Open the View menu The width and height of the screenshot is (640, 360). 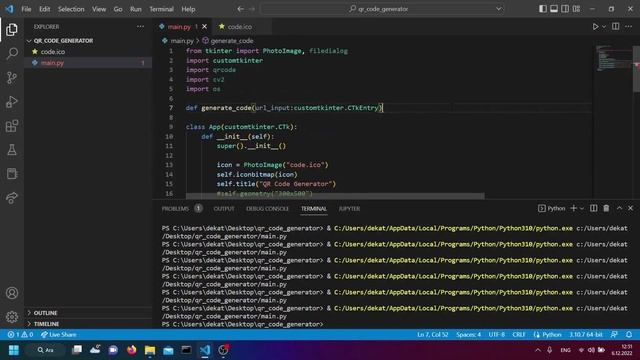click(99, 9)
